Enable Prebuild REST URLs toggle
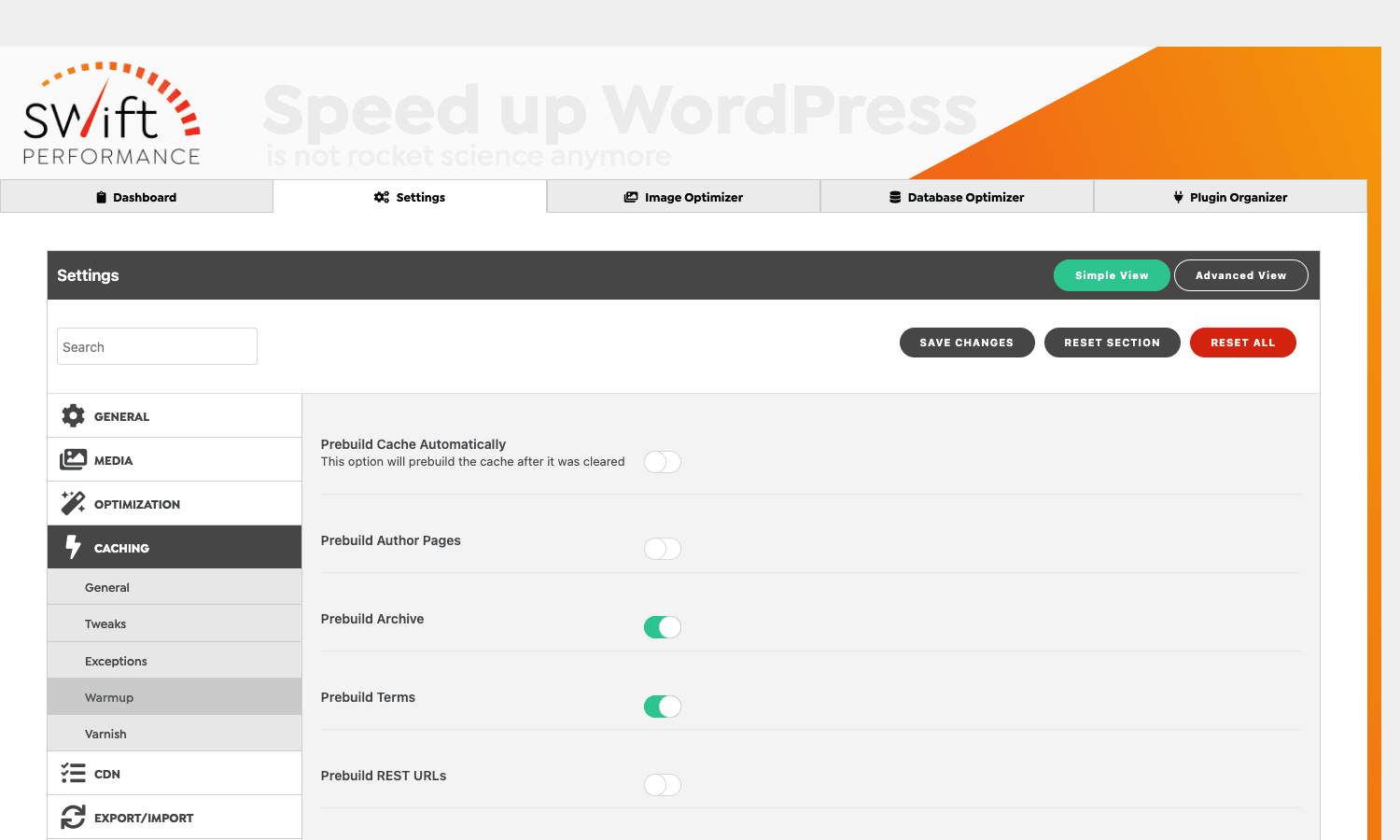1400x840 pixels. tap(663, 785)
